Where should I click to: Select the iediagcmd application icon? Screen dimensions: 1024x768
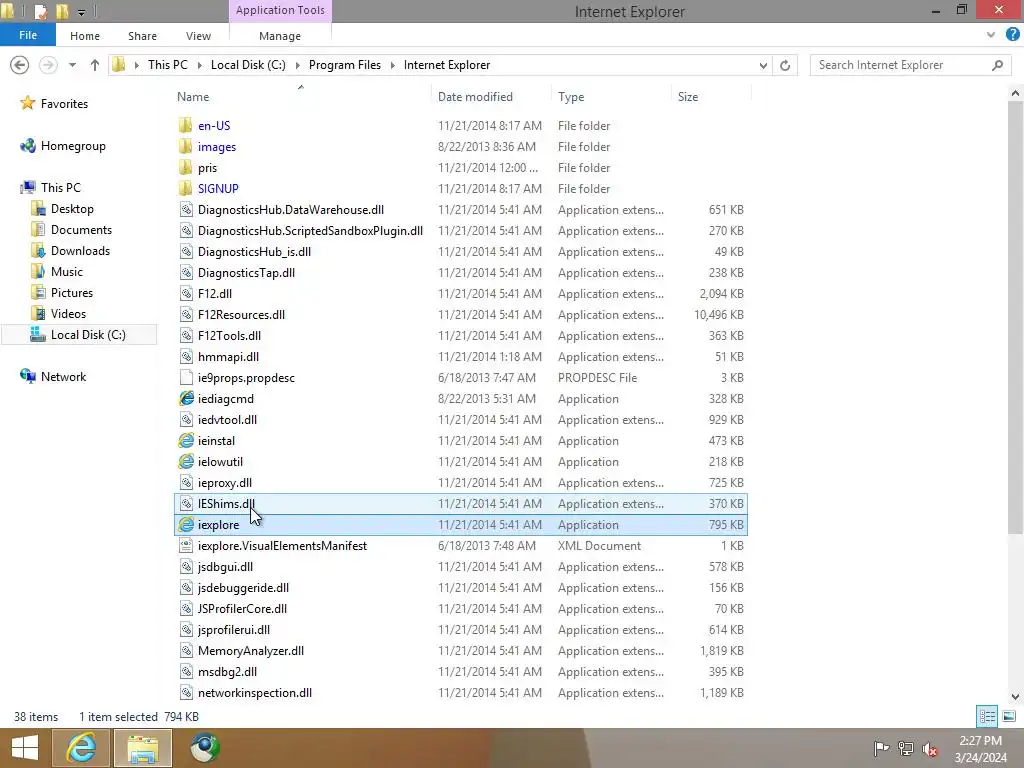coord(186,398)
